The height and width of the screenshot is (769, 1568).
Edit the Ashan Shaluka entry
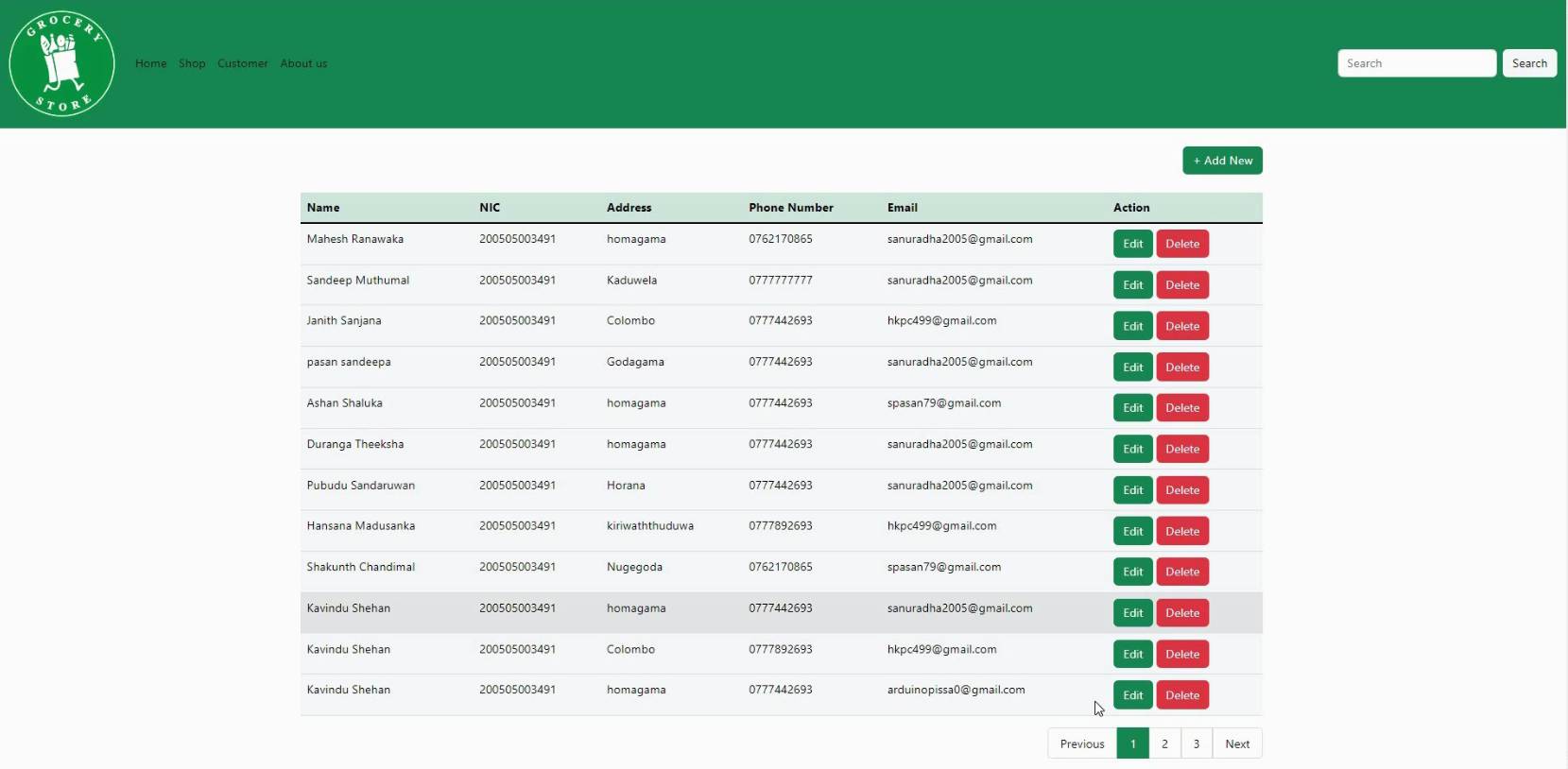[1132, 408]
